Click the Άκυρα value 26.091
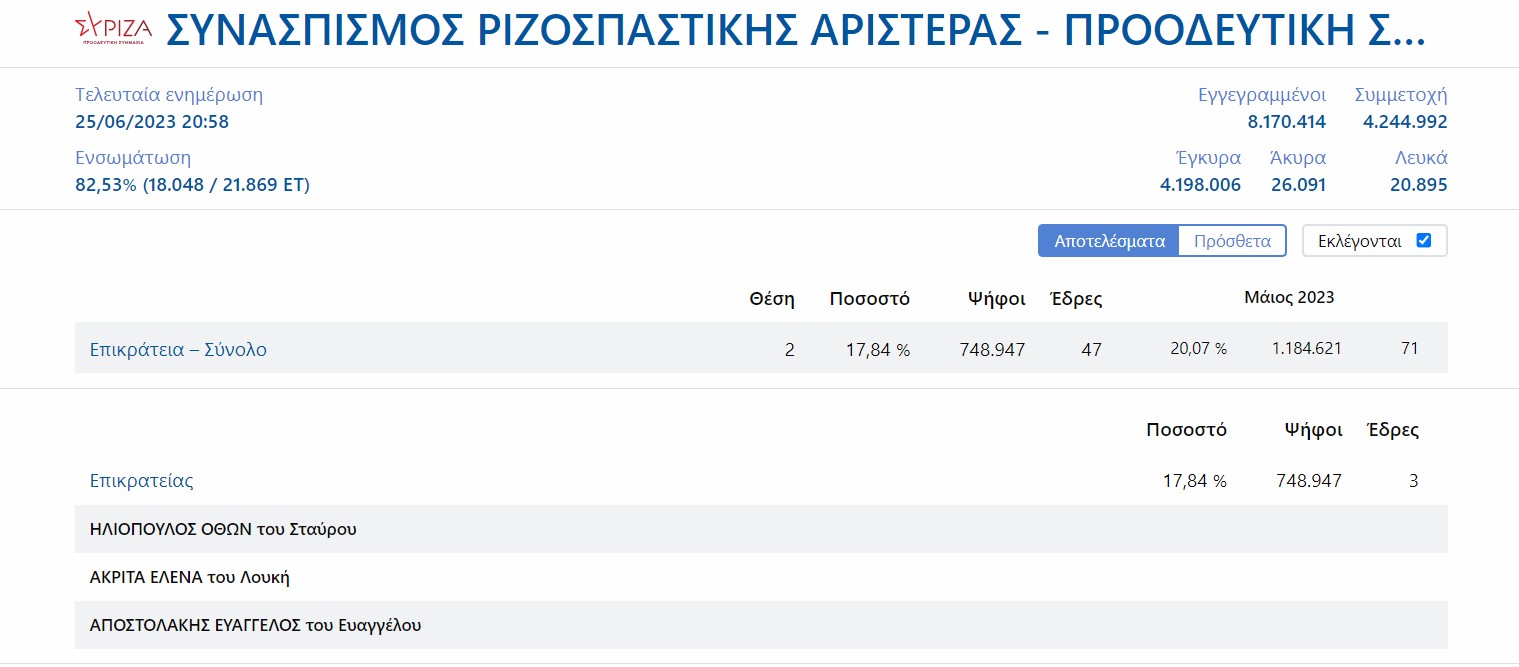This screenshot has height=667, width=1519. [x=1297, y=185]
